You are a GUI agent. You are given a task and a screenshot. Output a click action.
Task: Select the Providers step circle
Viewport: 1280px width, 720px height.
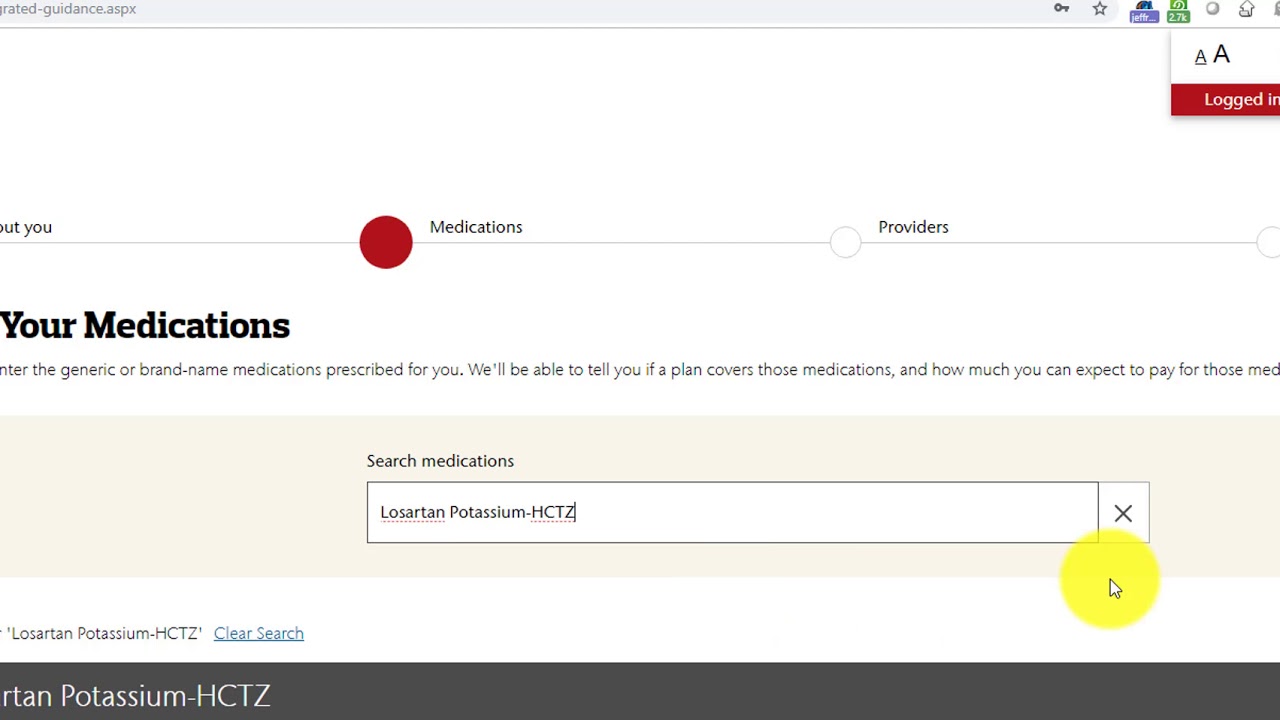tap(845, 242)
